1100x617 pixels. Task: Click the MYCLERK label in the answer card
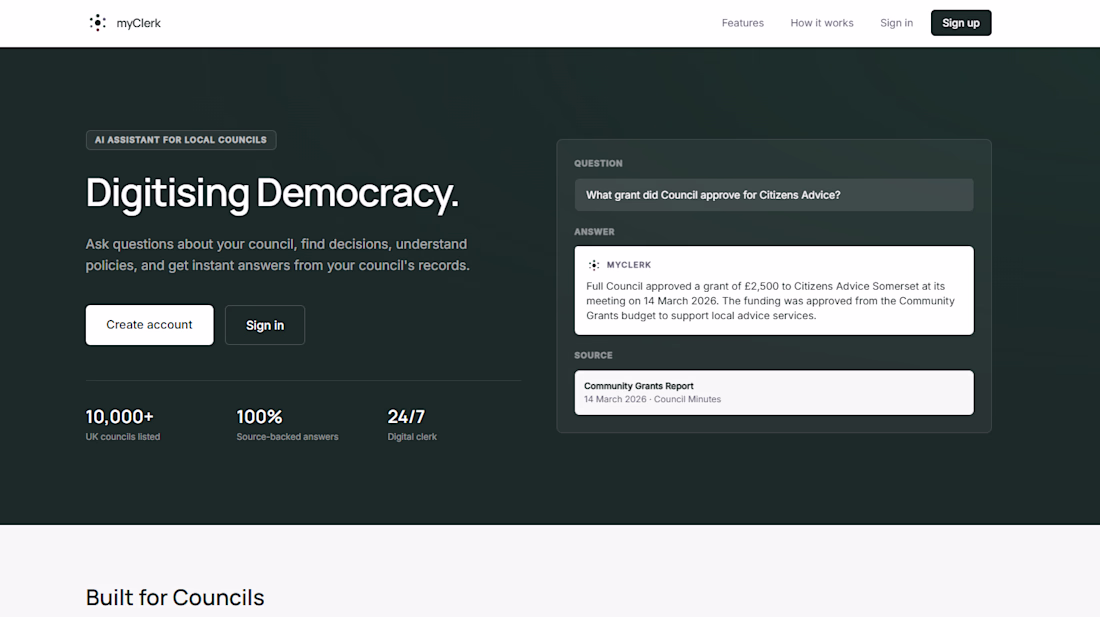click(x=629, y=265)
